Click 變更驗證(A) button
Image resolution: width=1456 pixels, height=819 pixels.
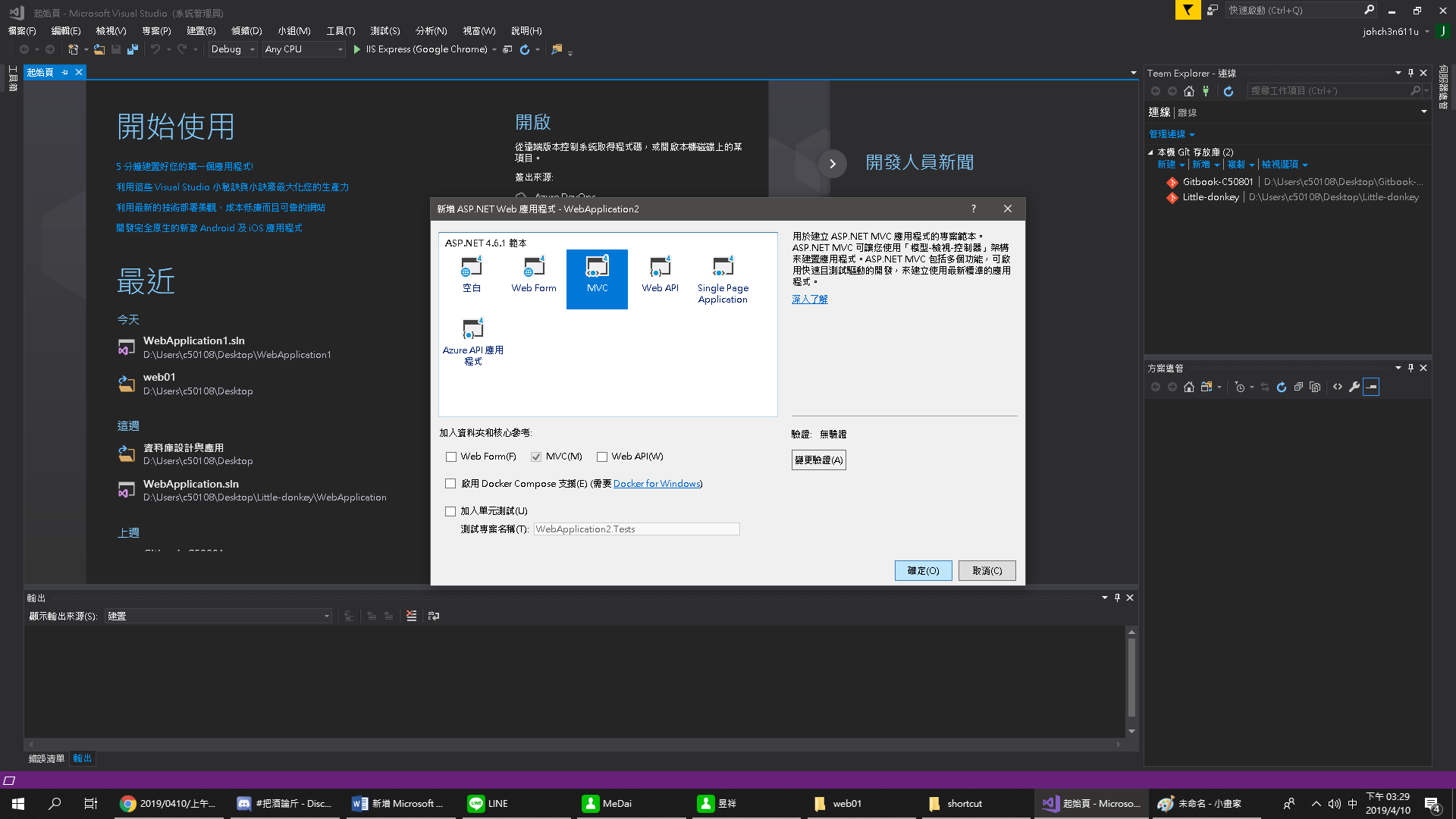818,460
